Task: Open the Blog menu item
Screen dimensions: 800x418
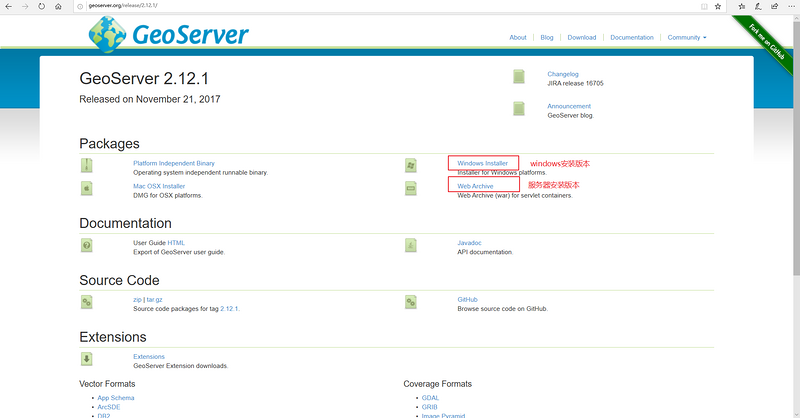Action: 547,37
